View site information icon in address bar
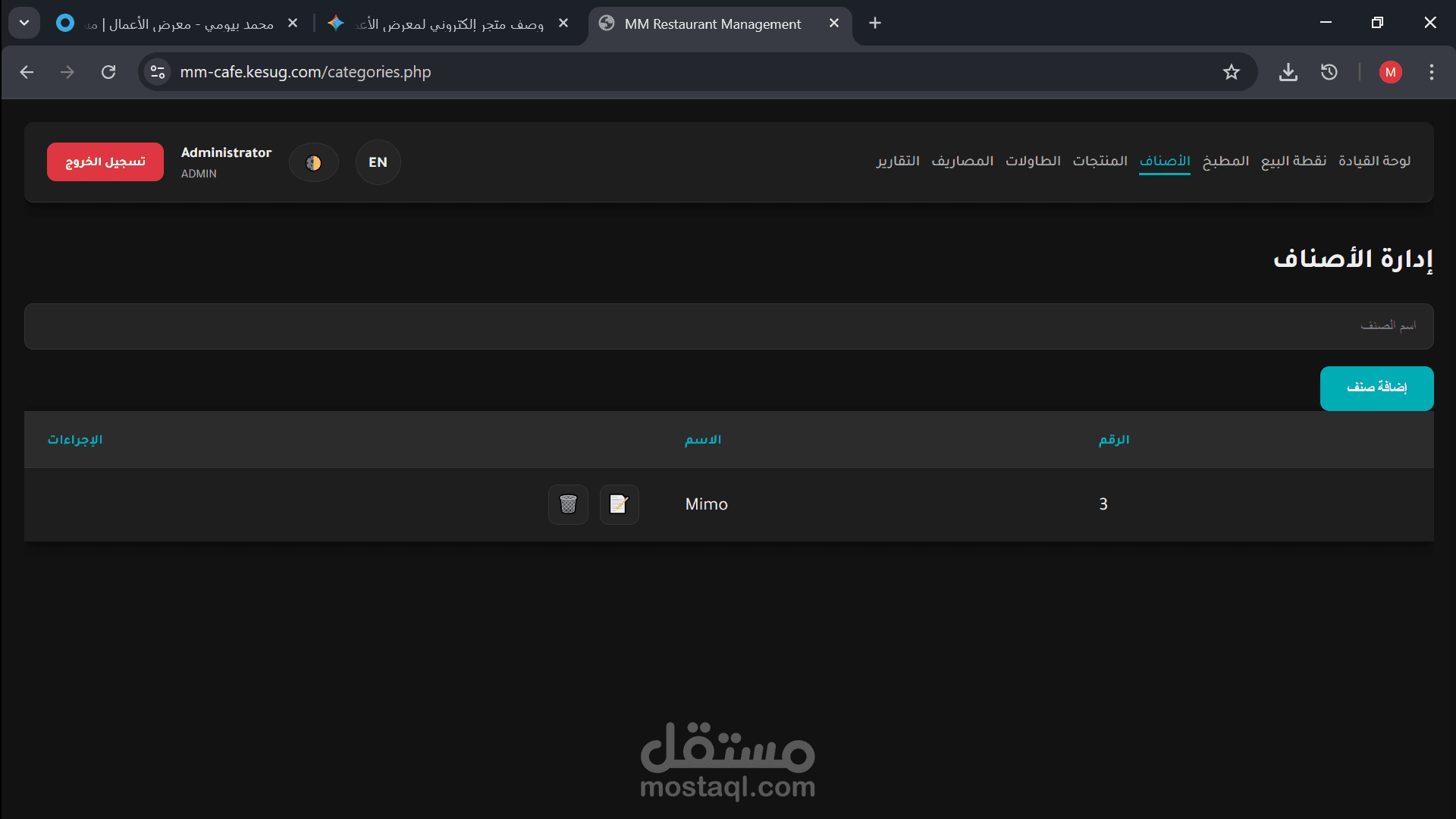The image size is (1456, 819). point(158,72)
